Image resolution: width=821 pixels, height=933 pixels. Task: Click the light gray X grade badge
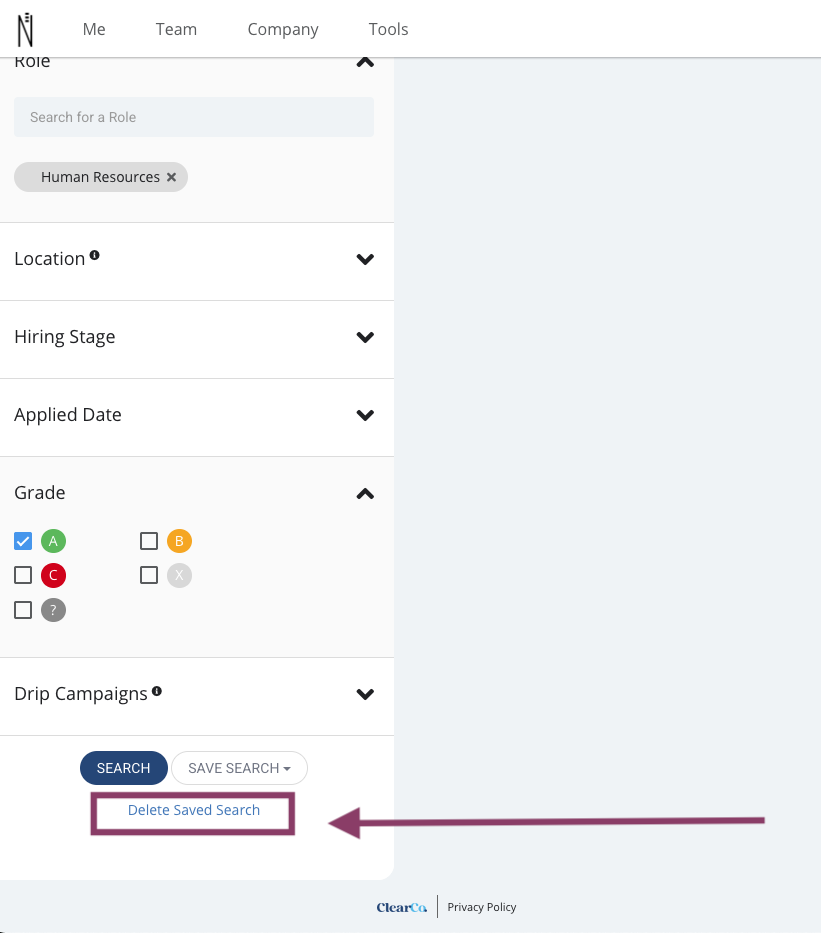[179, 575]
